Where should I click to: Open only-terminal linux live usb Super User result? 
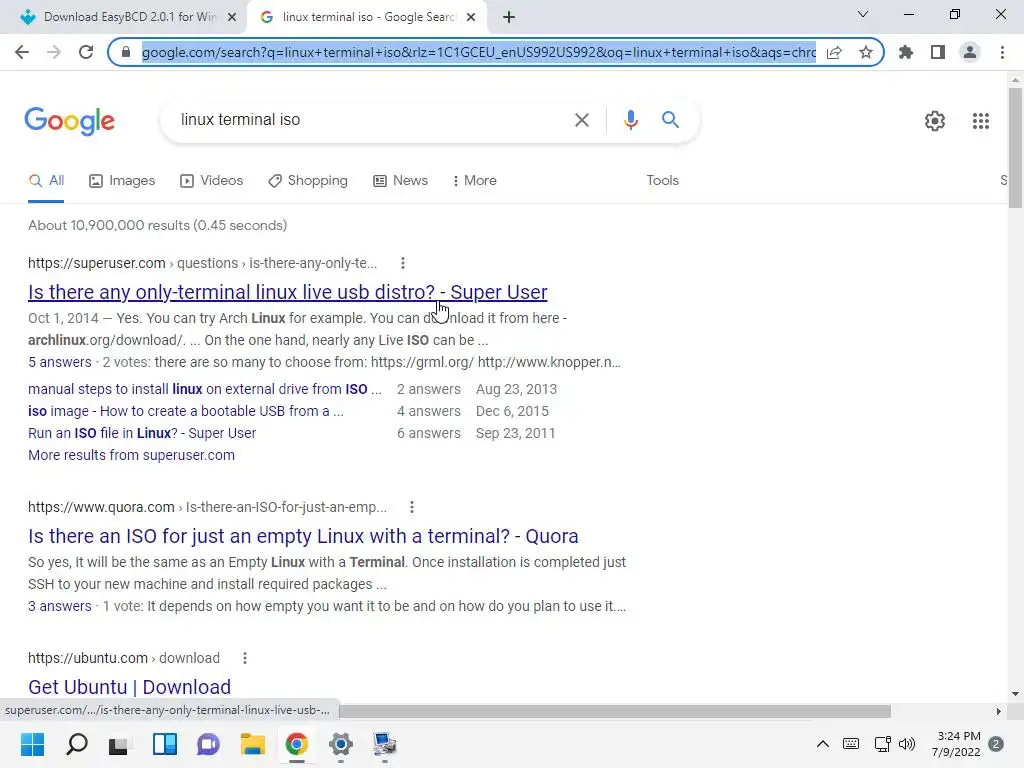tap(287, 293)
